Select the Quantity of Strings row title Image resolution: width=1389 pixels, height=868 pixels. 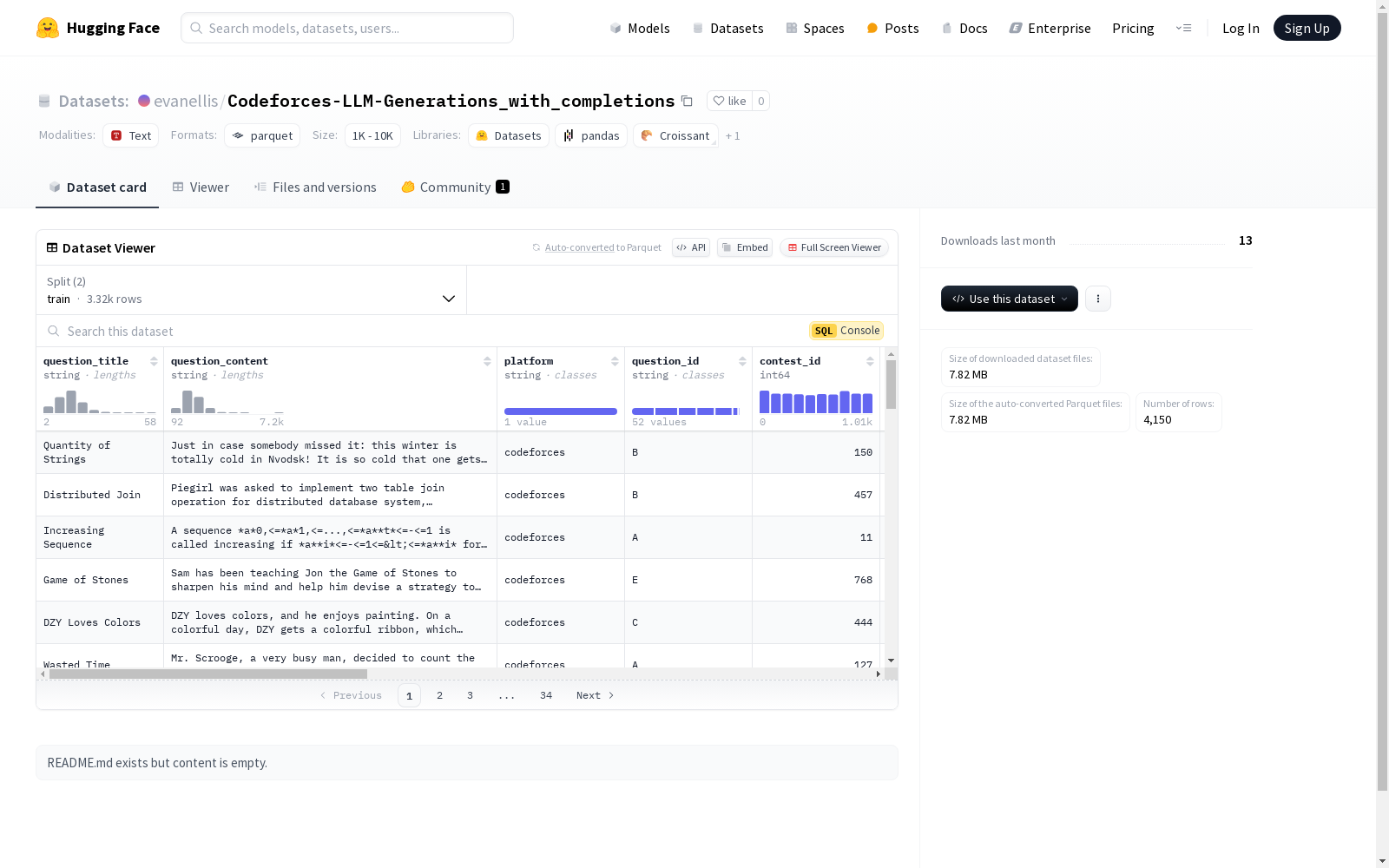coord(100,452)
